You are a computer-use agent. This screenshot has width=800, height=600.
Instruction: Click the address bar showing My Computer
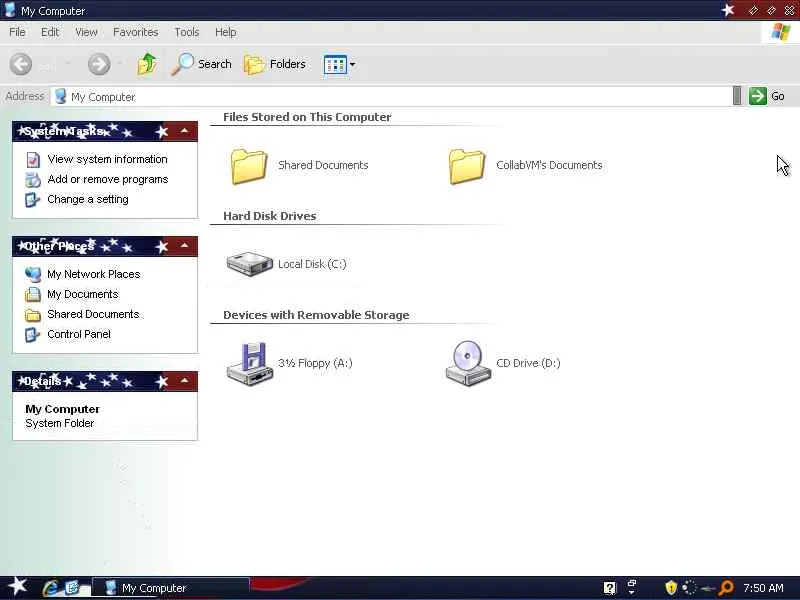point(391,96)
